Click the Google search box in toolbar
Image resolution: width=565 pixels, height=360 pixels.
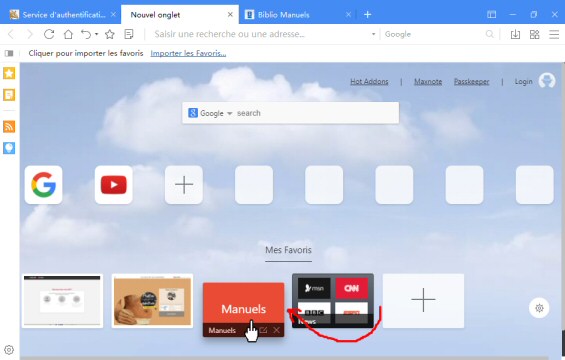(434, 34)
